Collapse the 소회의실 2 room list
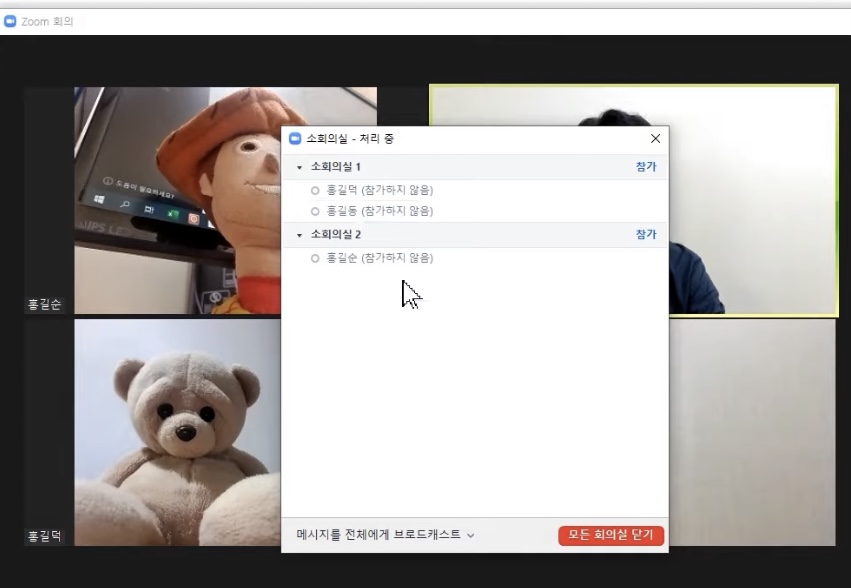Image resolution: width=851 pixels, height=588 pixels. click(299, 236)
